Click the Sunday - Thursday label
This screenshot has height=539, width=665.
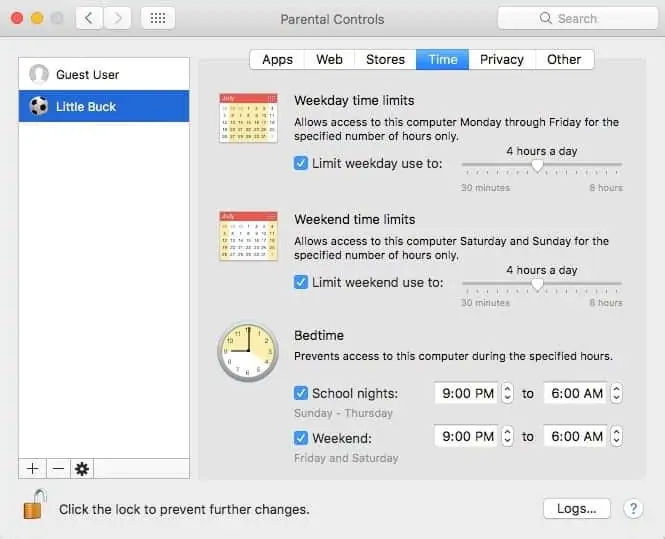[x=343, y=413]
